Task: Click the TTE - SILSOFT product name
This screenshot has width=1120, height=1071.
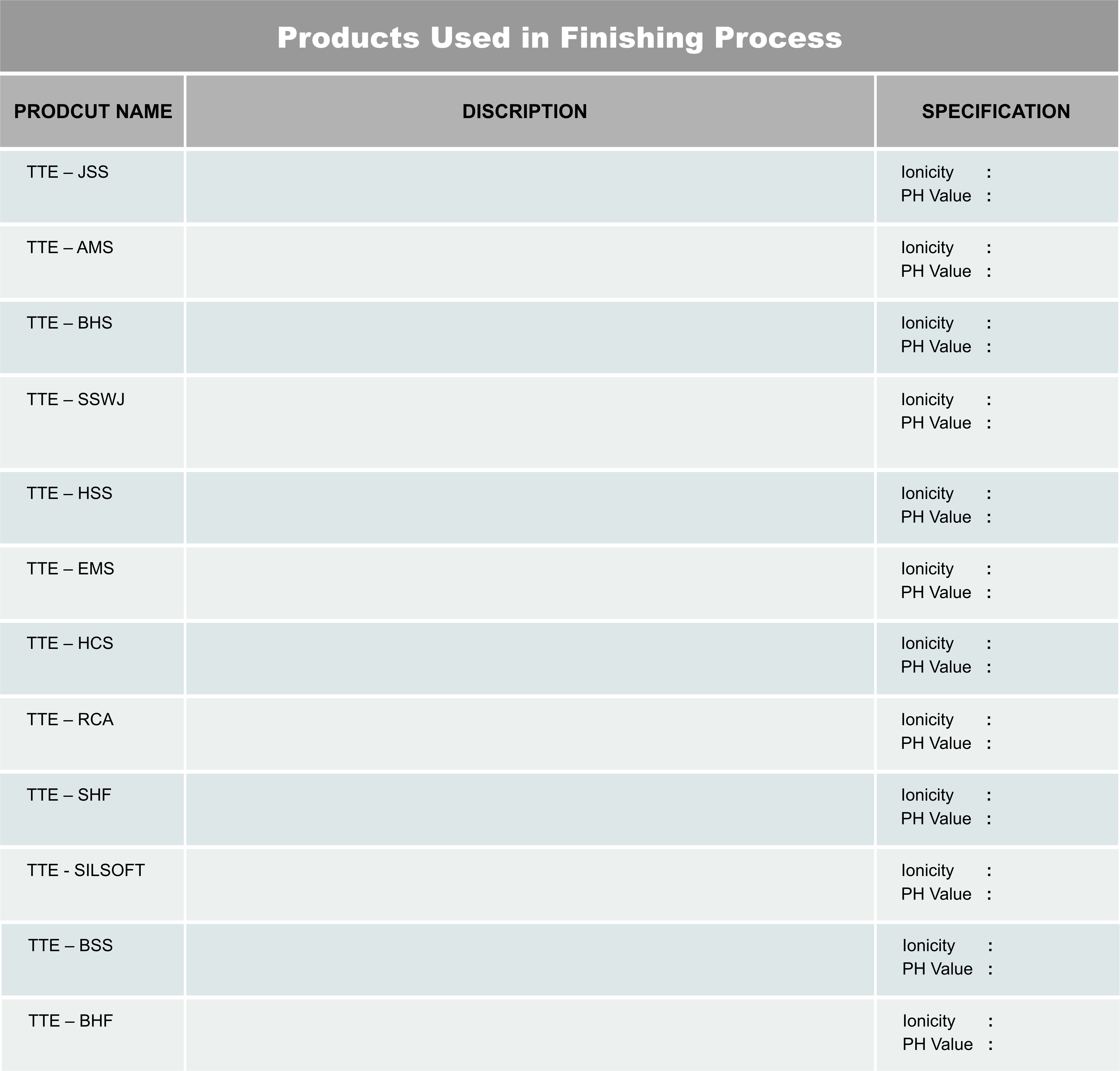Action: coord(86,870)
